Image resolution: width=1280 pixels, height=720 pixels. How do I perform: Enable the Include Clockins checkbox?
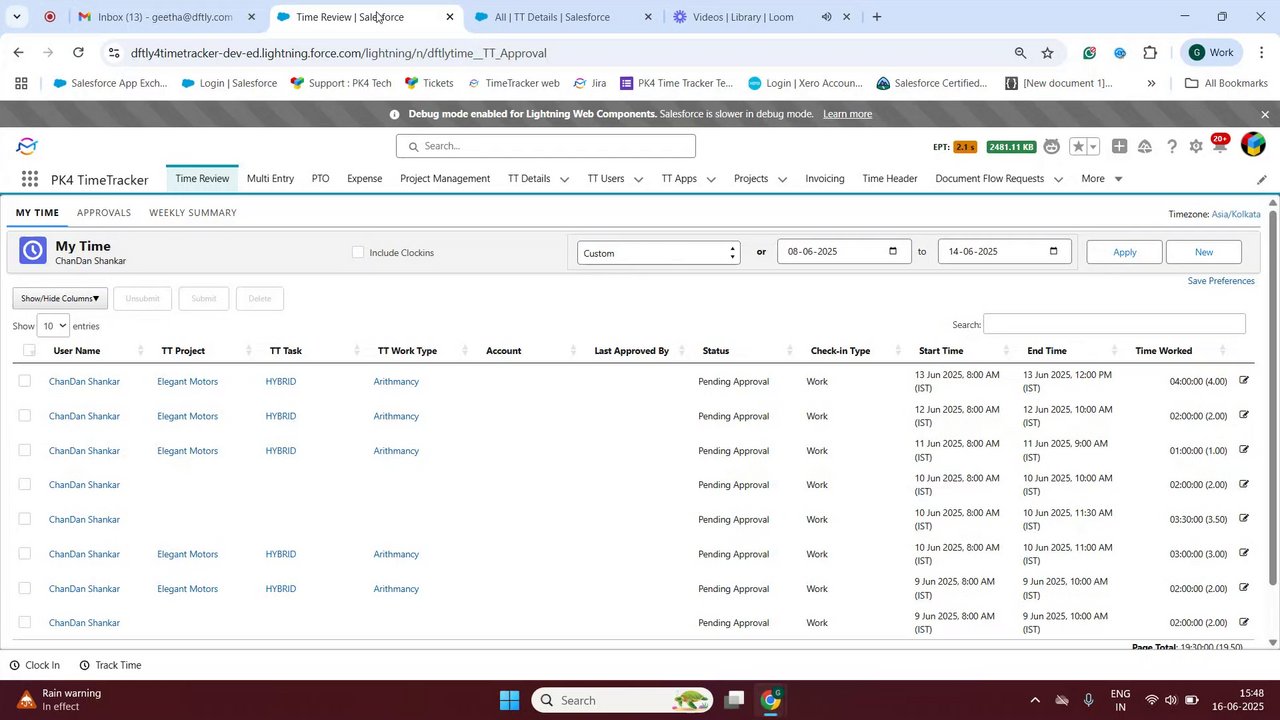coord(358,252)
